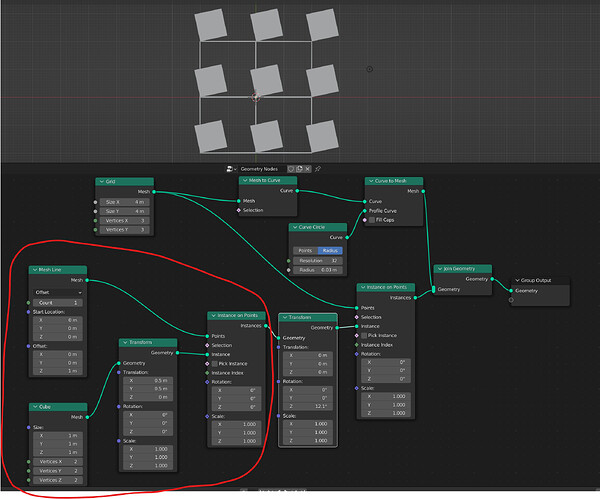Click Rotation Z 12.1° field in Transform
Screen dimensions: 600x499
click(x=308, y=406)
